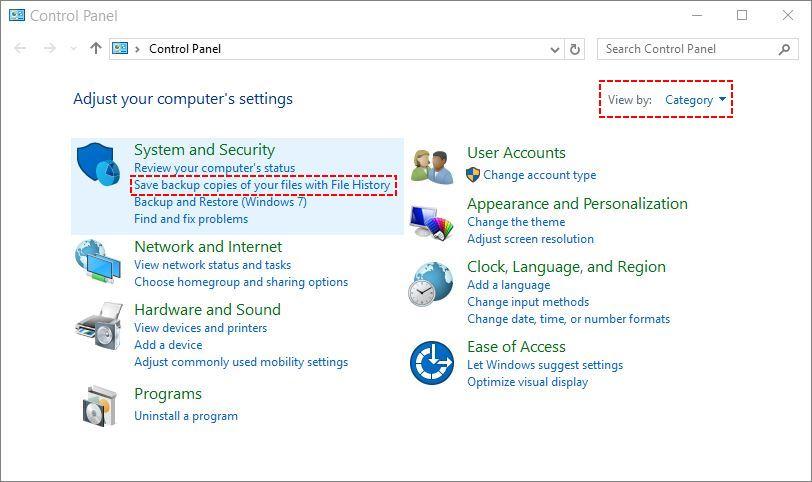
Task: Open the Clock, Language, and Region icon
Action: click(x=430, y=284)
